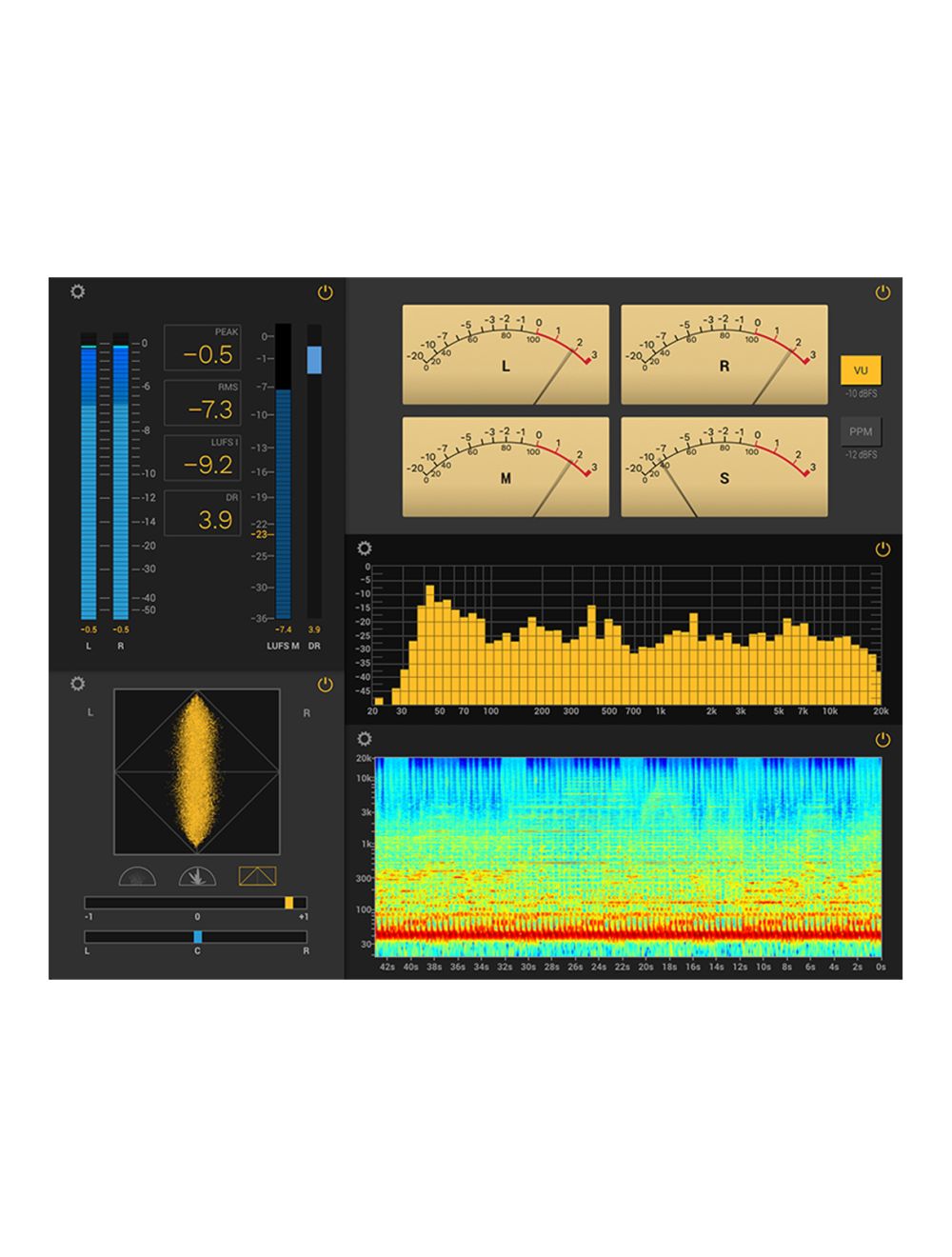Image resolution: width=952 pixels, height=1257 pixels.
Task: Select the dot-cloud goniometer display mode
Action: pyautogui.click(x=136, y=877)
